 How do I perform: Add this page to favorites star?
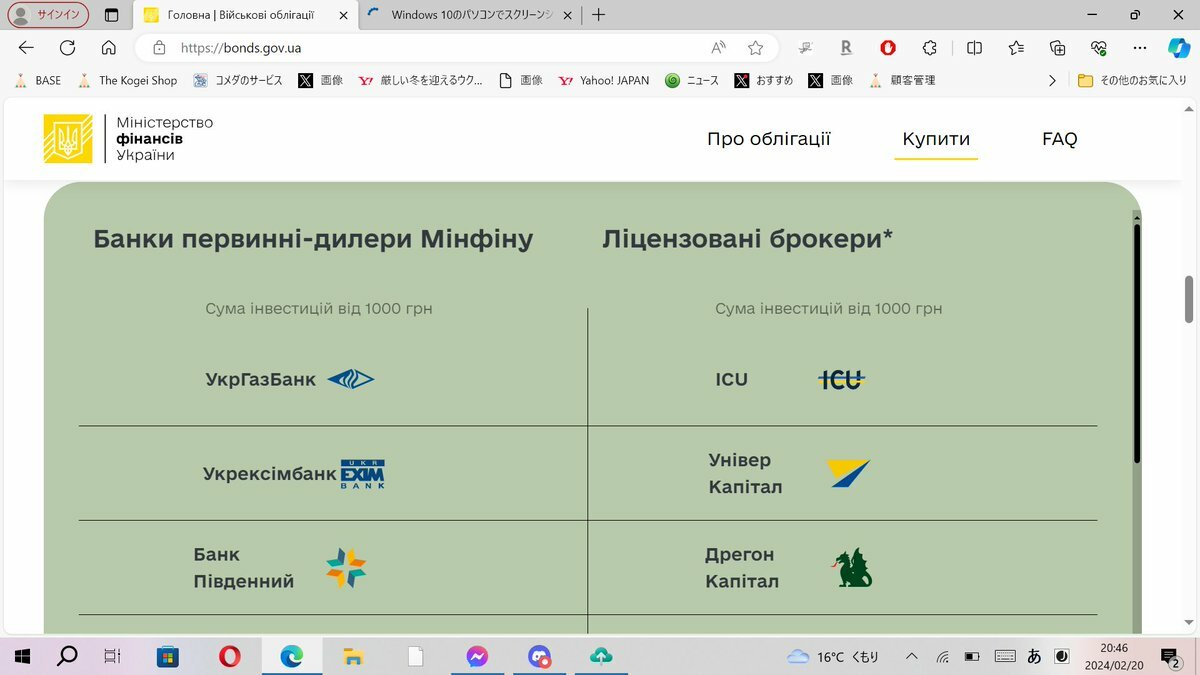pyautogui.click(x=756, y=47)
